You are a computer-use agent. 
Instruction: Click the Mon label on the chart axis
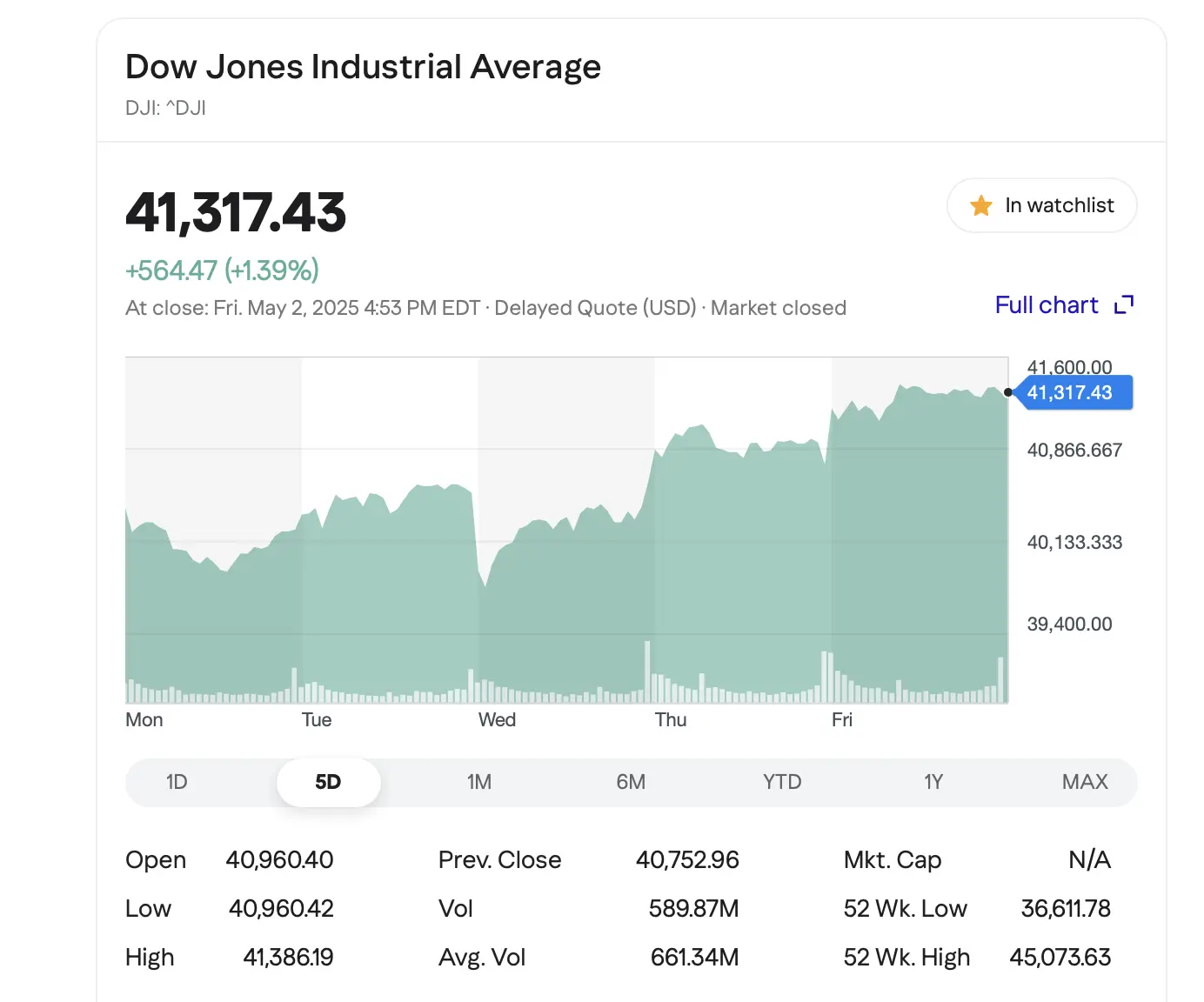(144, 720)
